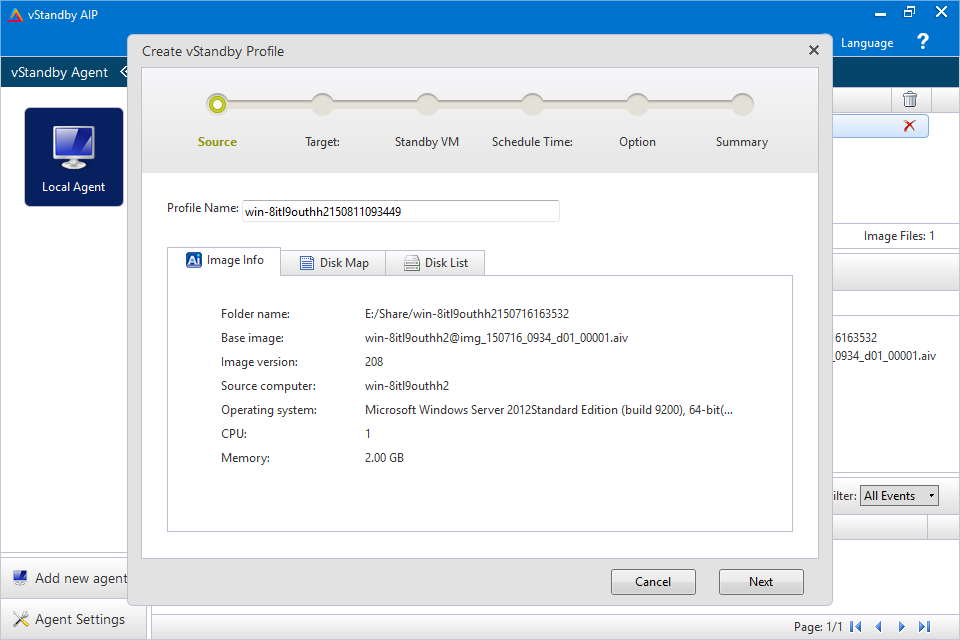Select the Summary wizard step circle
Image resolution: width=960 pixels, height=640 pixels.
click(741, 103)
